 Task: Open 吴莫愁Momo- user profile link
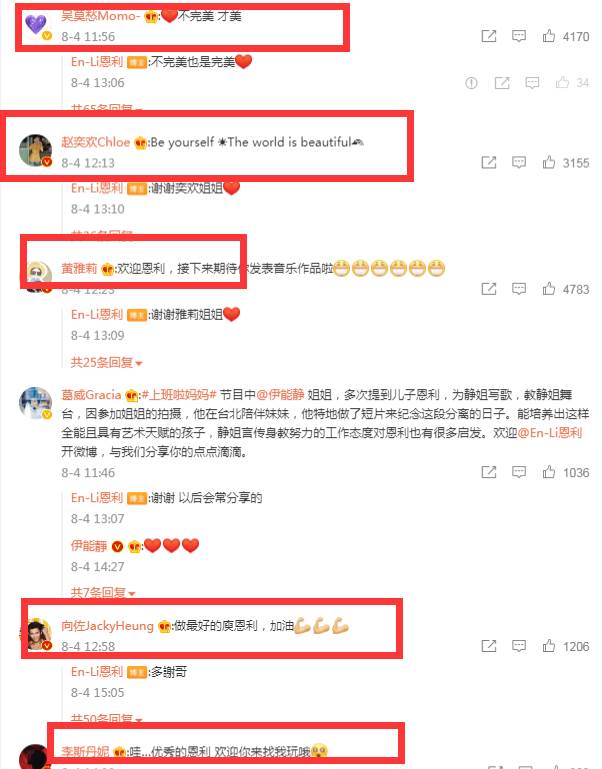(101, 16)
